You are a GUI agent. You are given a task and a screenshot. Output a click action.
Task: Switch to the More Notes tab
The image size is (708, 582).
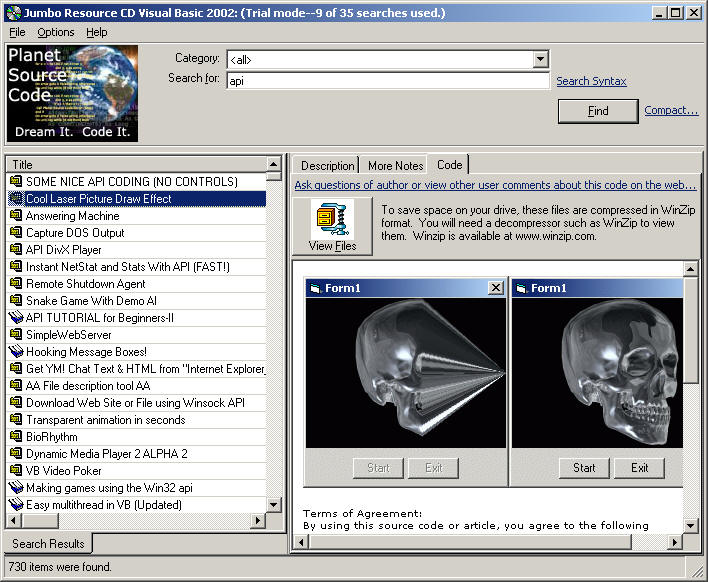click(x=395, y=166)
